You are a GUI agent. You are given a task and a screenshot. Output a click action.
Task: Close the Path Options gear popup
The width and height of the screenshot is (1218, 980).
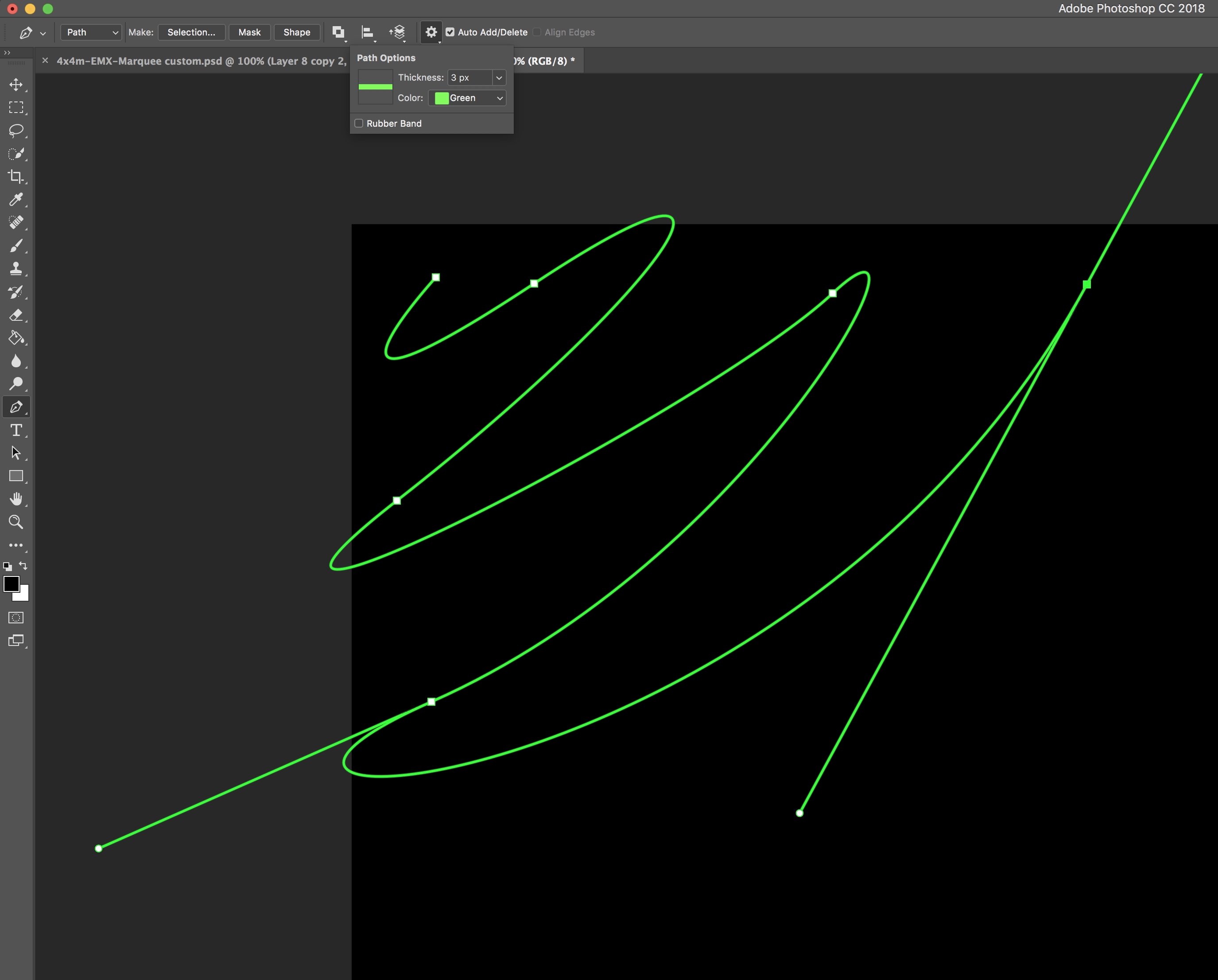[x=431, y=33]
